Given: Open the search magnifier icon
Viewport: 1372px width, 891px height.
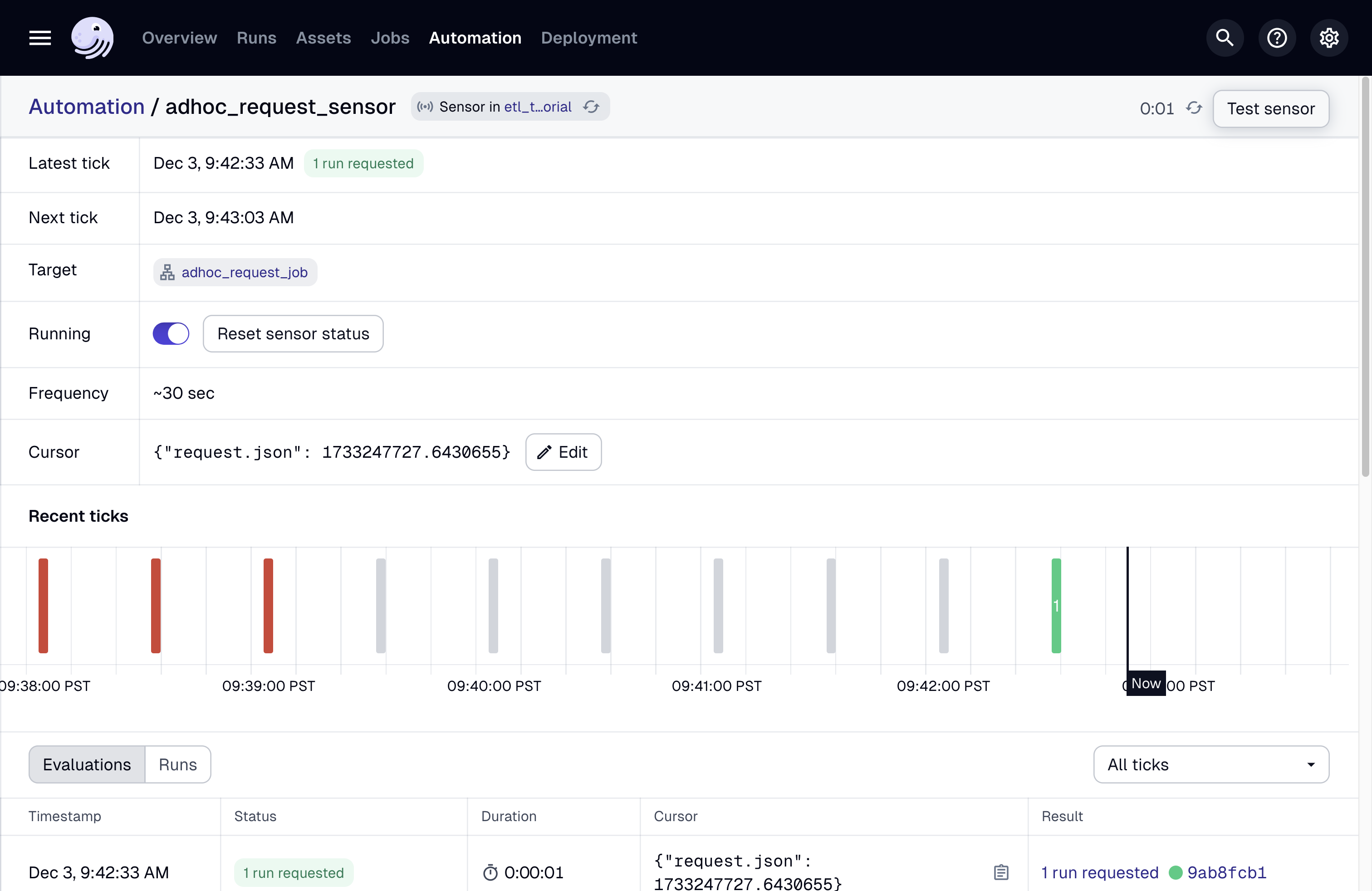Looking at the screenshot, I should (x=1225, y=38).
